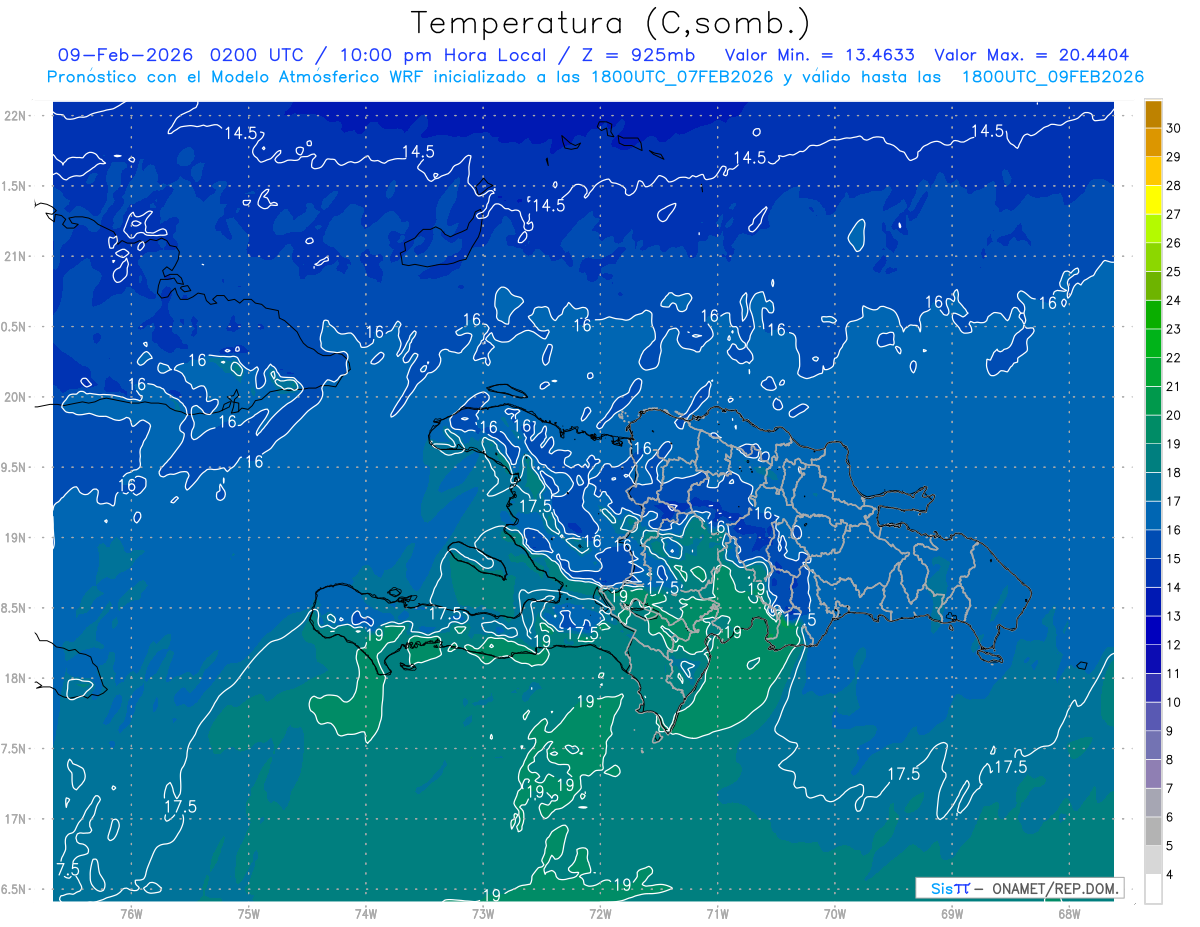Click the "0200 UTC" time label
This screenshot has height=927, width=1200.
click(x=258, y=55)
